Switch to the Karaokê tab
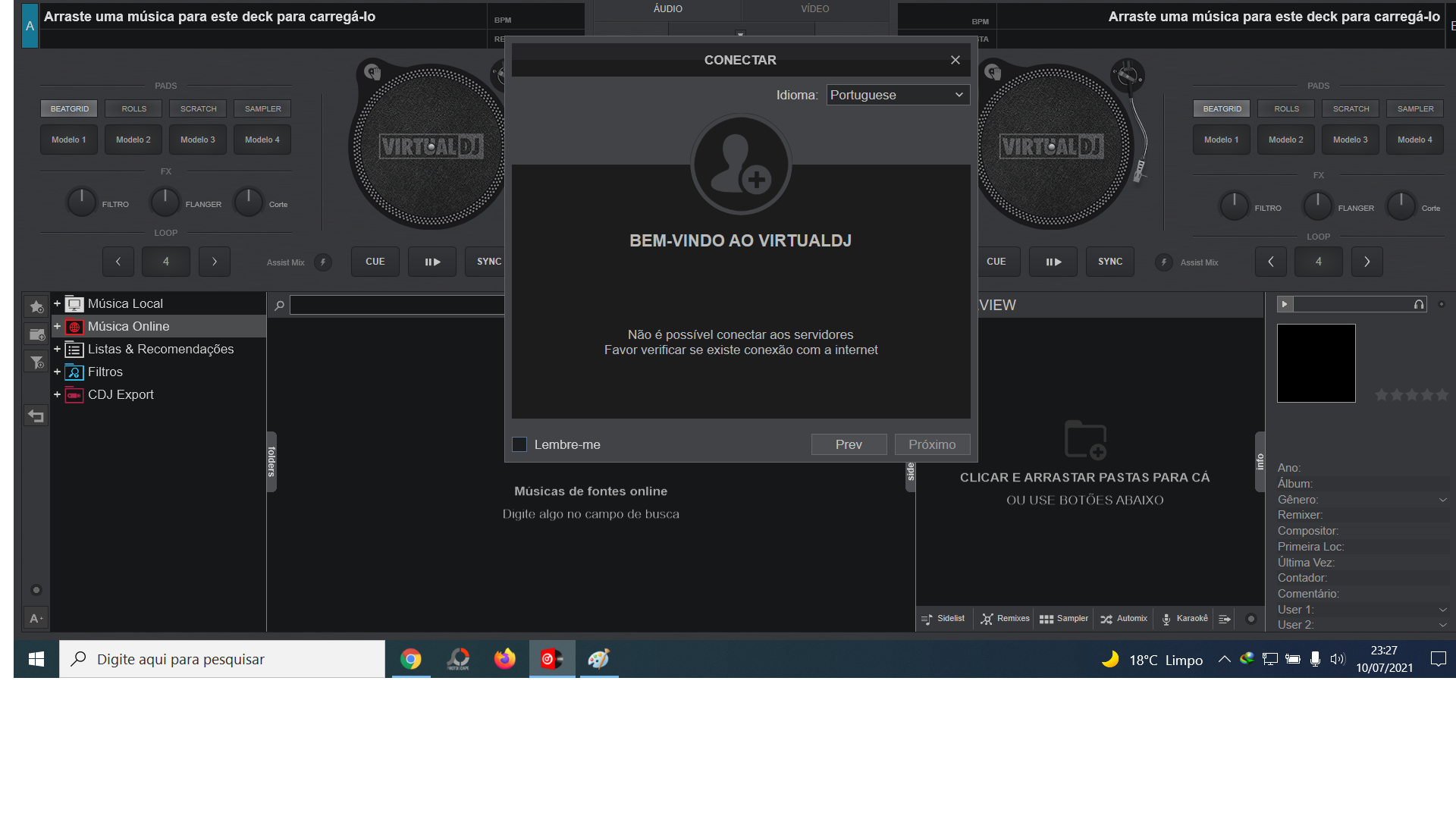1456x819 pixels. point(1185,619)
